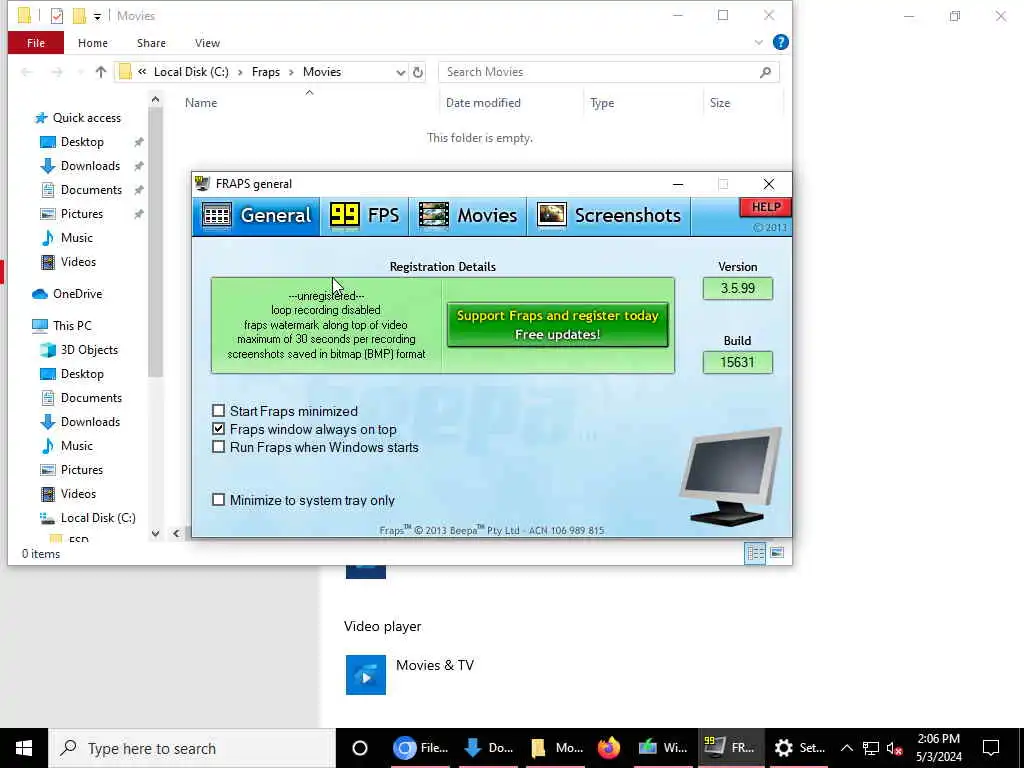Open Firefox from the taskbar
This screenshot has width=1024, height=768.
point(609,748)
